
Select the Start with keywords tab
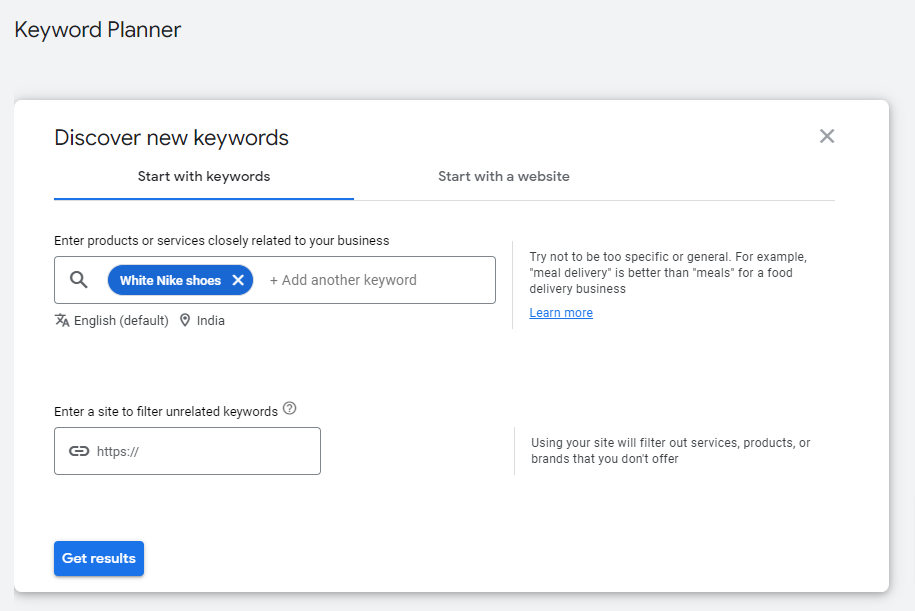204,176
